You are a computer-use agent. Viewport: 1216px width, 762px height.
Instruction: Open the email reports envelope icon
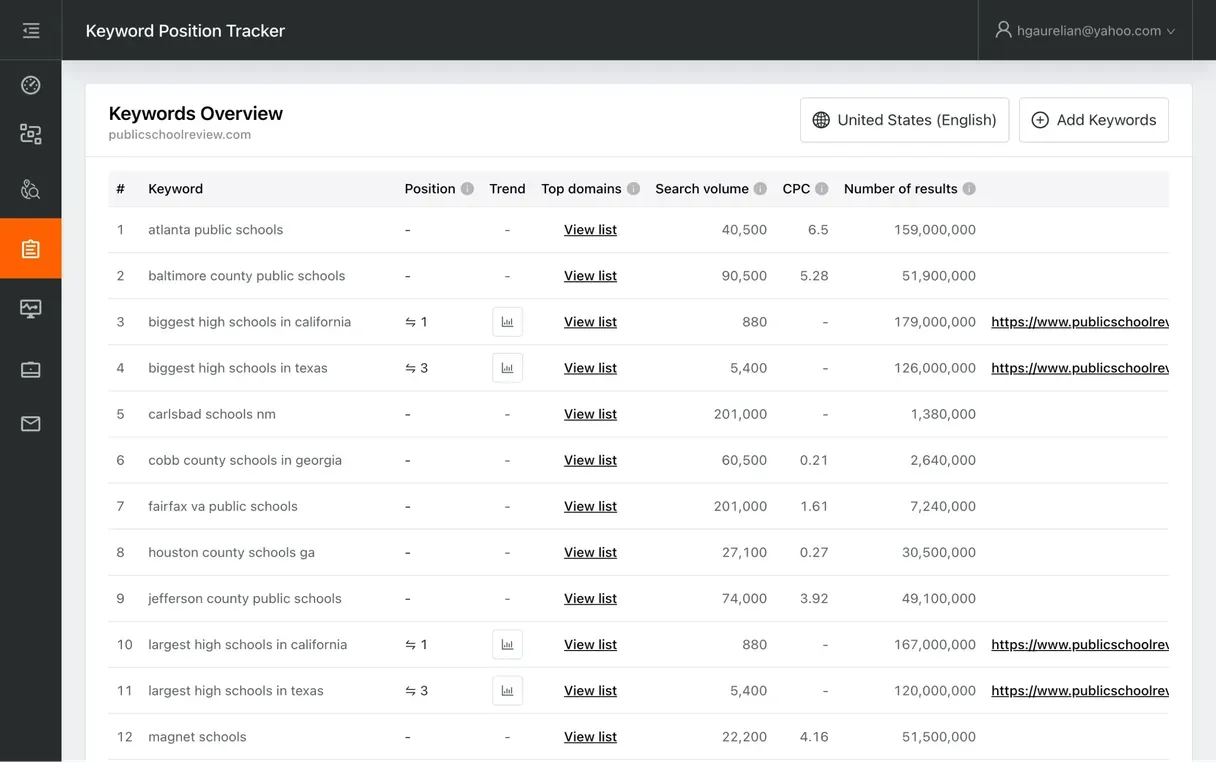click(x=30, y=423)
